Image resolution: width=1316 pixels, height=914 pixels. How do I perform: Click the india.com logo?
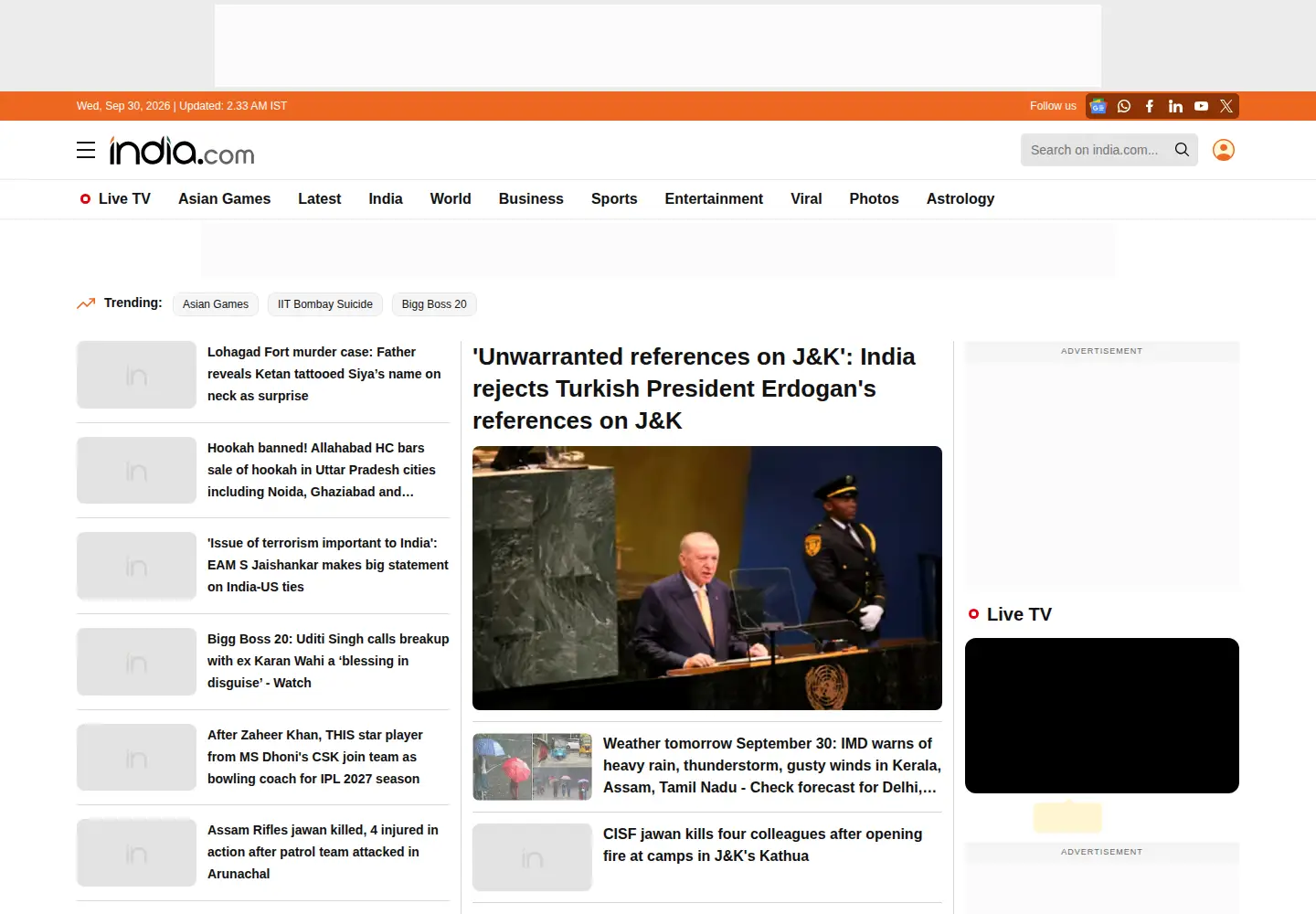[x=182, y=151]
